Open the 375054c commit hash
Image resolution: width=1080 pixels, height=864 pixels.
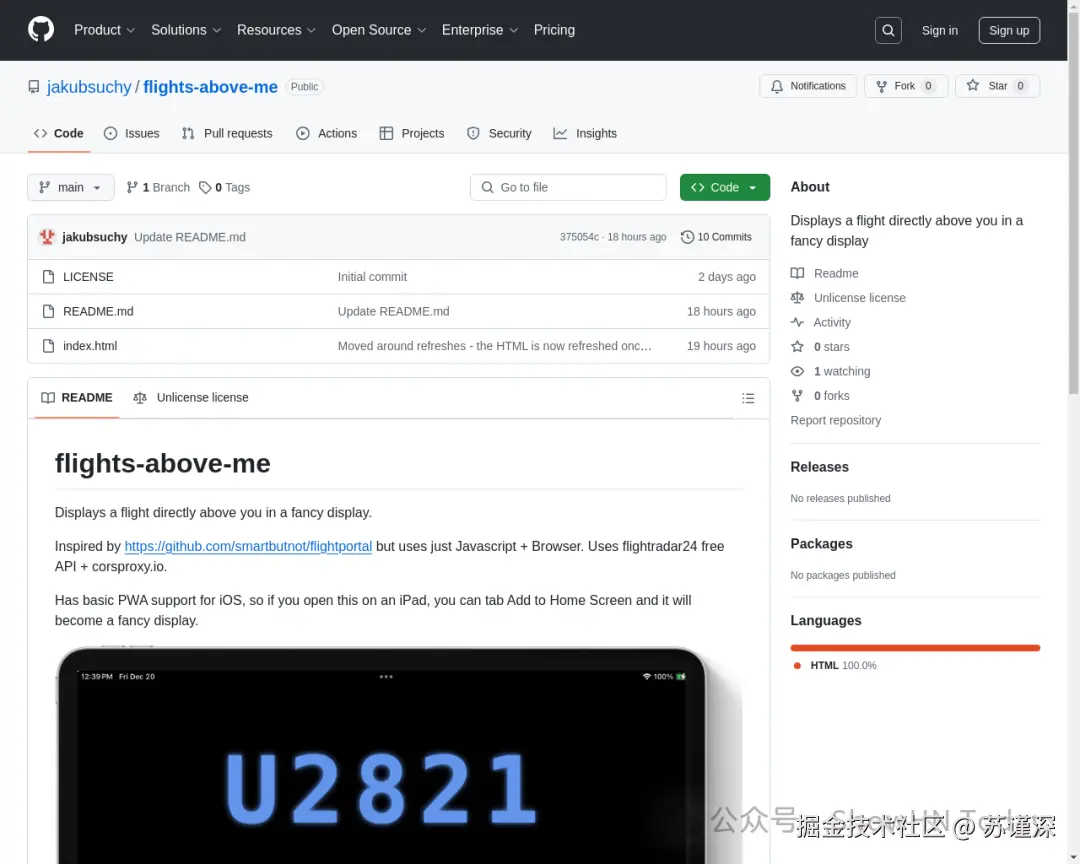[579, 237]
